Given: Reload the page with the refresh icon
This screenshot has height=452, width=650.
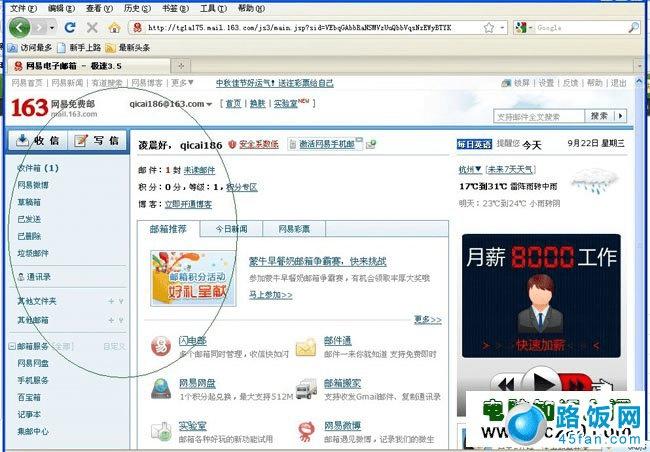Looking at the screenshot, I should click(x=70, y=27).
